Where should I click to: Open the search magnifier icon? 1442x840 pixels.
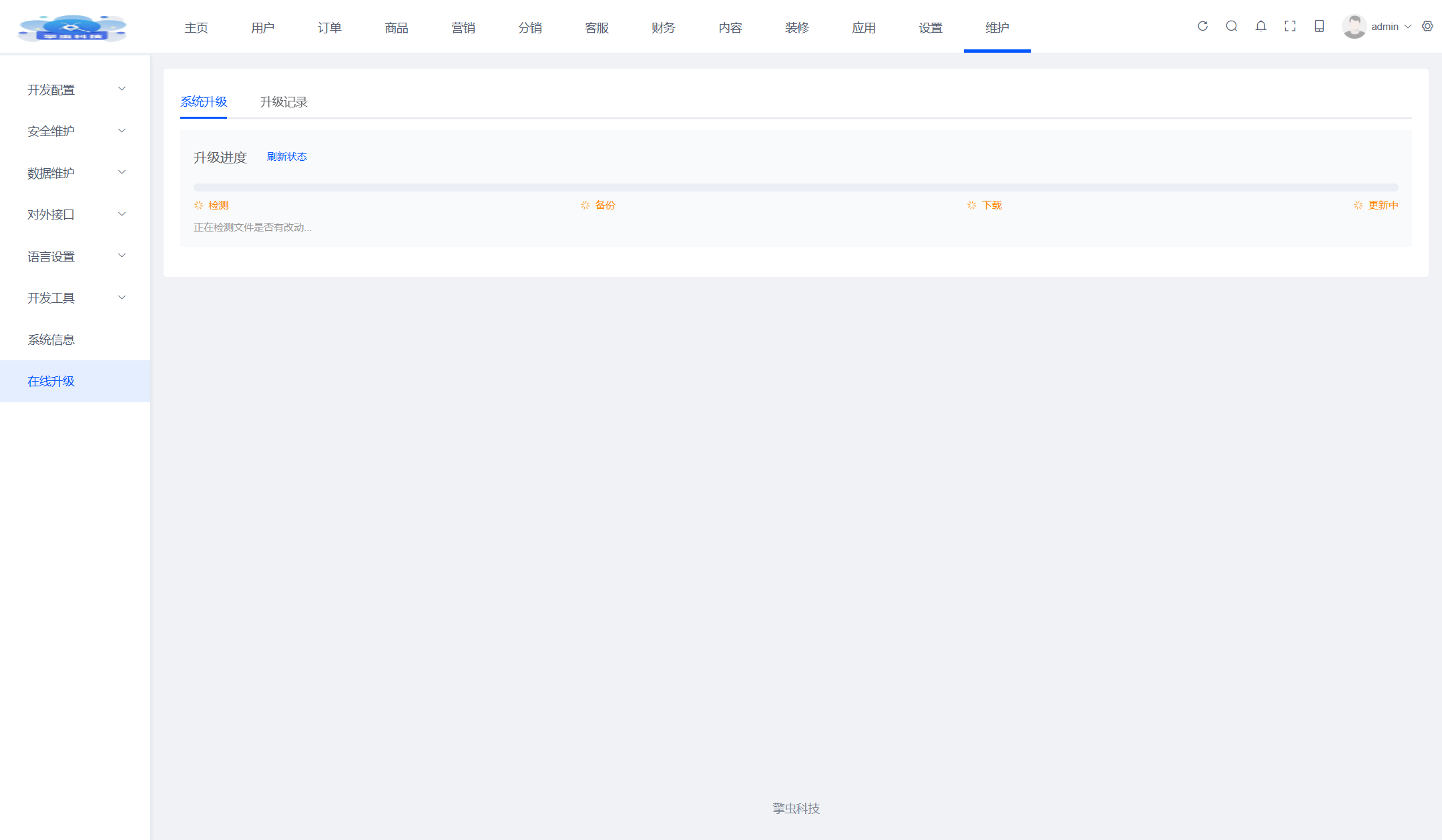point(1232,26)
